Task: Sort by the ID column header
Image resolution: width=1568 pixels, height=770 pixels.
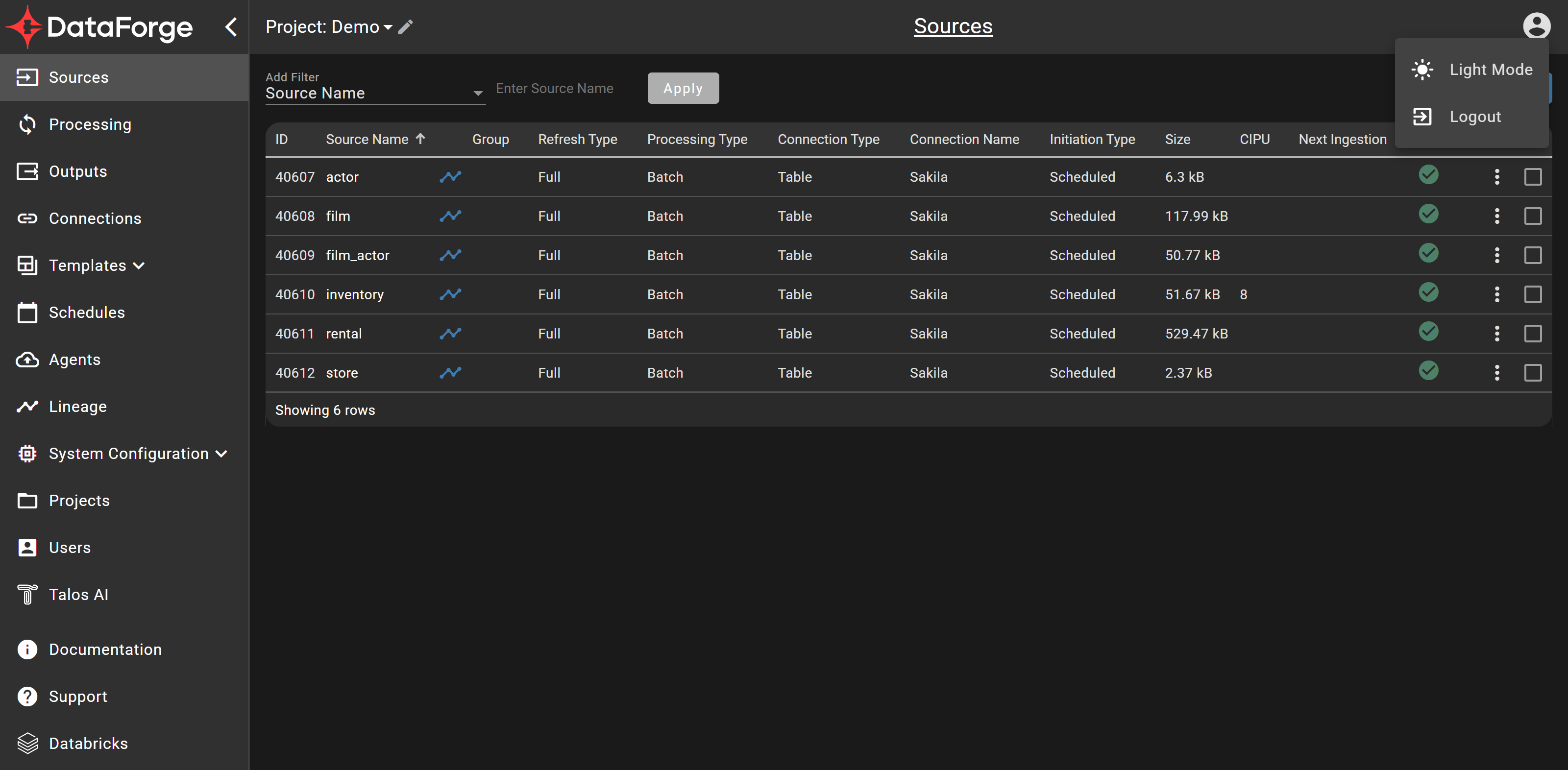Action: pos(281,140)
